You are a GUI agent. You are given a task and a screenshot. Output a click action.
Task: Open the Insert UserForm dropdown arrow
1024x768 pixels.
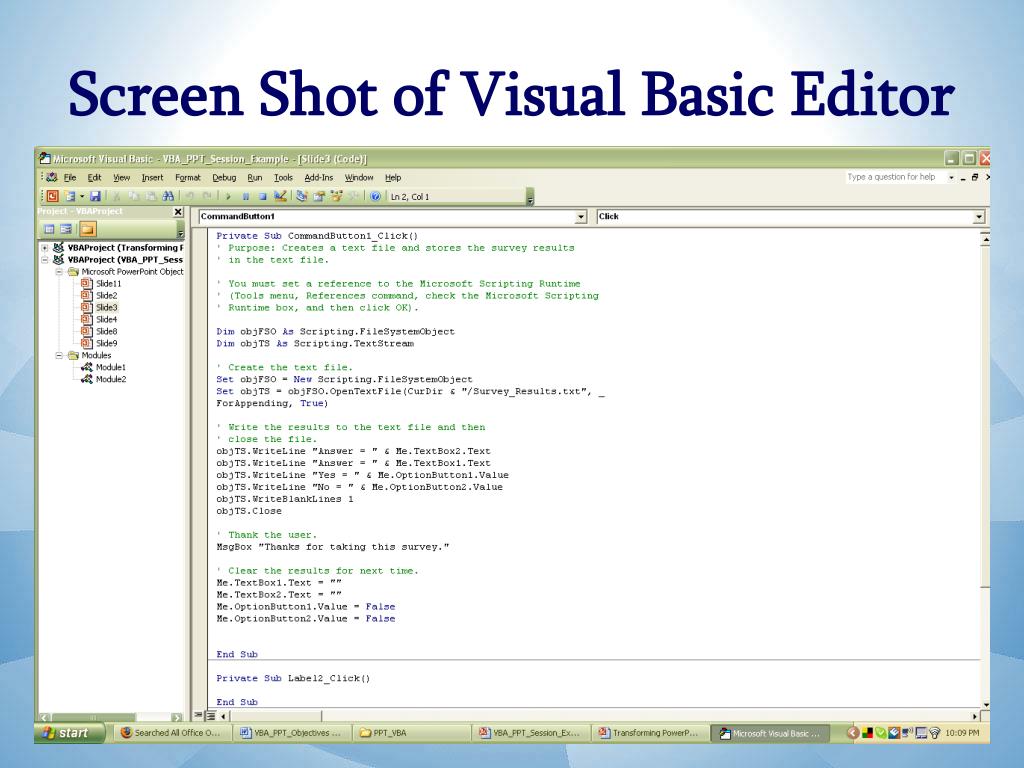(82, 196)
